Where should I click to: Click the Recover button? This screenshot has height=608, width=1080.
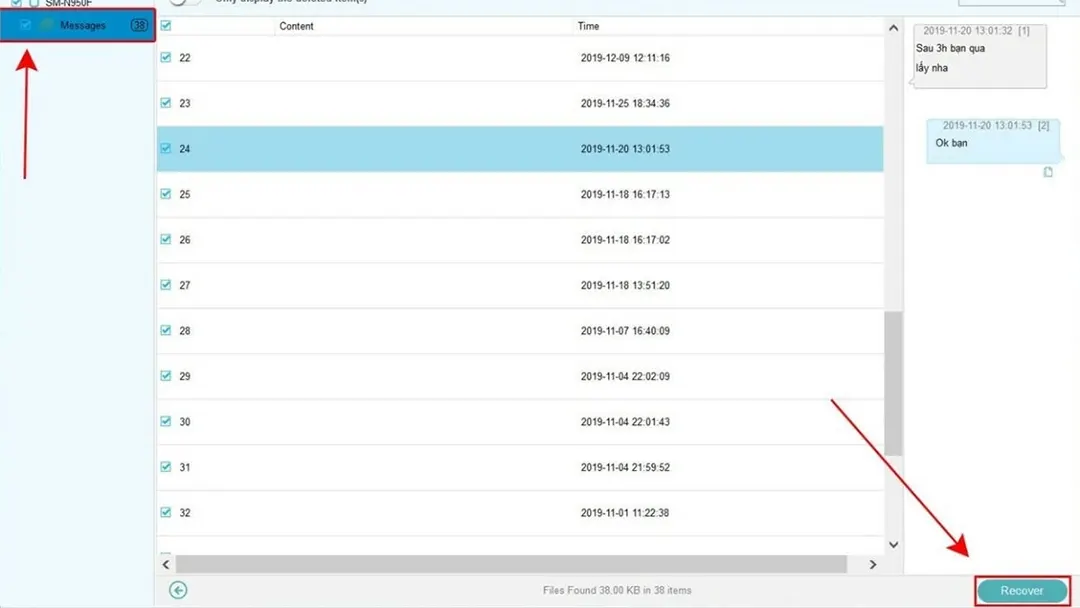[x=1021, y=590]
